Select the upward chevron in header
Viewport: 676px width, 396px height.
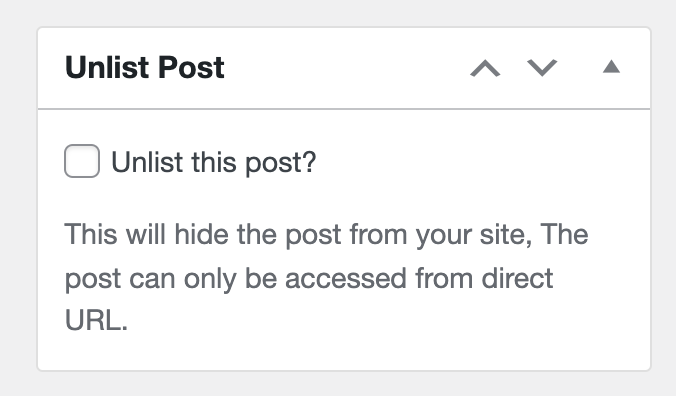[485, 68]
